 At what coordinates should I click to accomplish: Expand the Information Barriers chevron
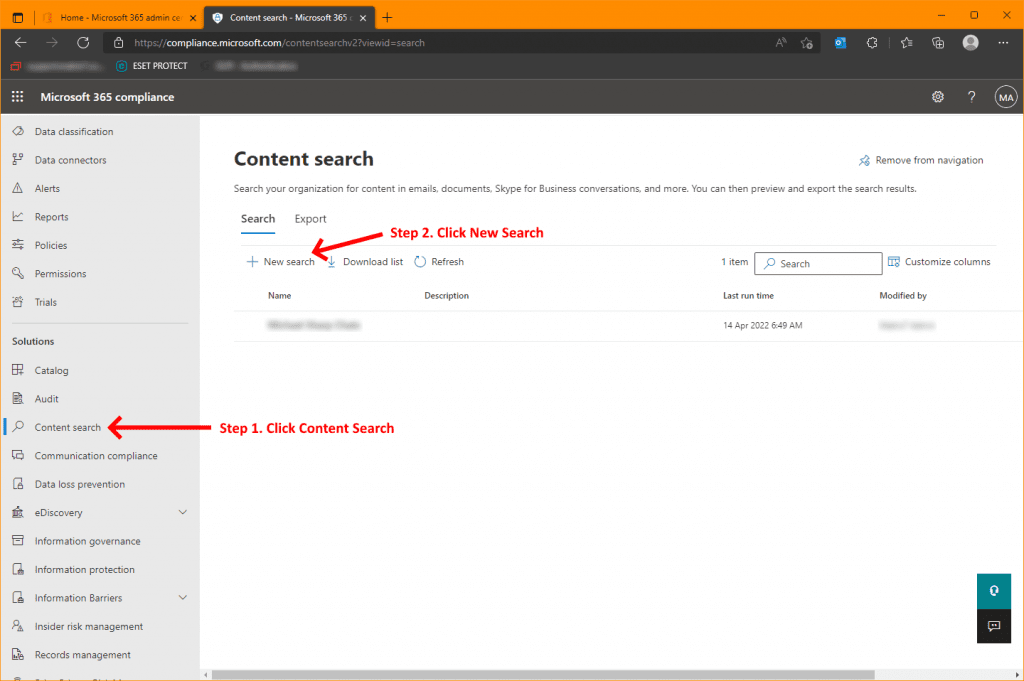click(182, 598)
